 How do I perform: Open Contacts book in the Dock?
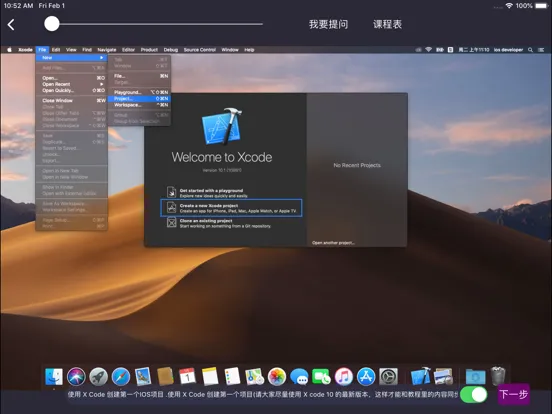coord(165,377)
